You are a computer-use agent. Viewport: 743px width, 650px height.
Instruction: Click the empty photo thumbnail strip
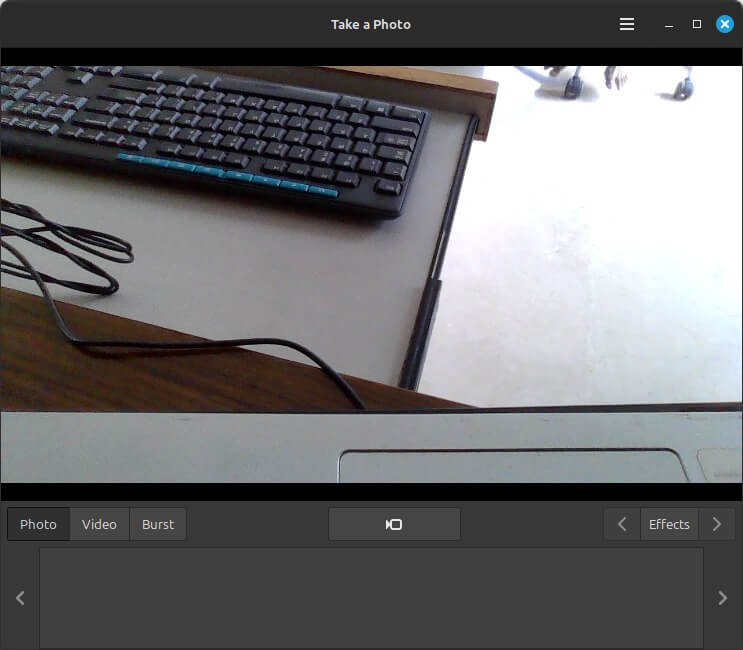371,597
